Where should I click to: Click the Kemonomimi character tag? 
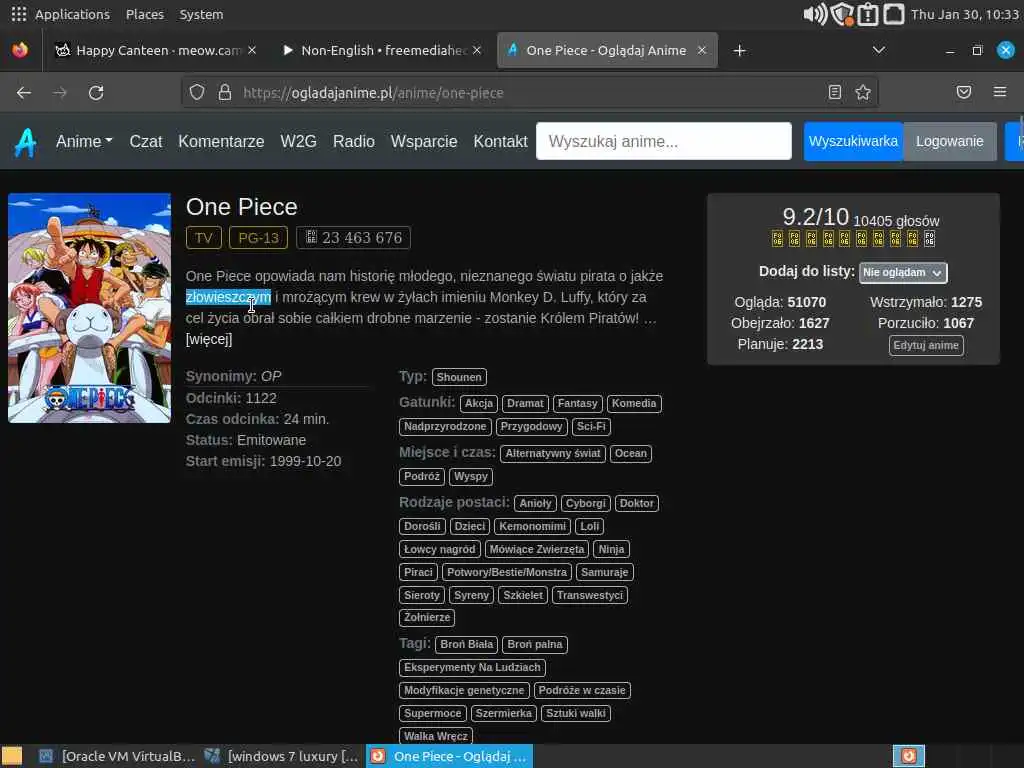click(x=532, y=526)
